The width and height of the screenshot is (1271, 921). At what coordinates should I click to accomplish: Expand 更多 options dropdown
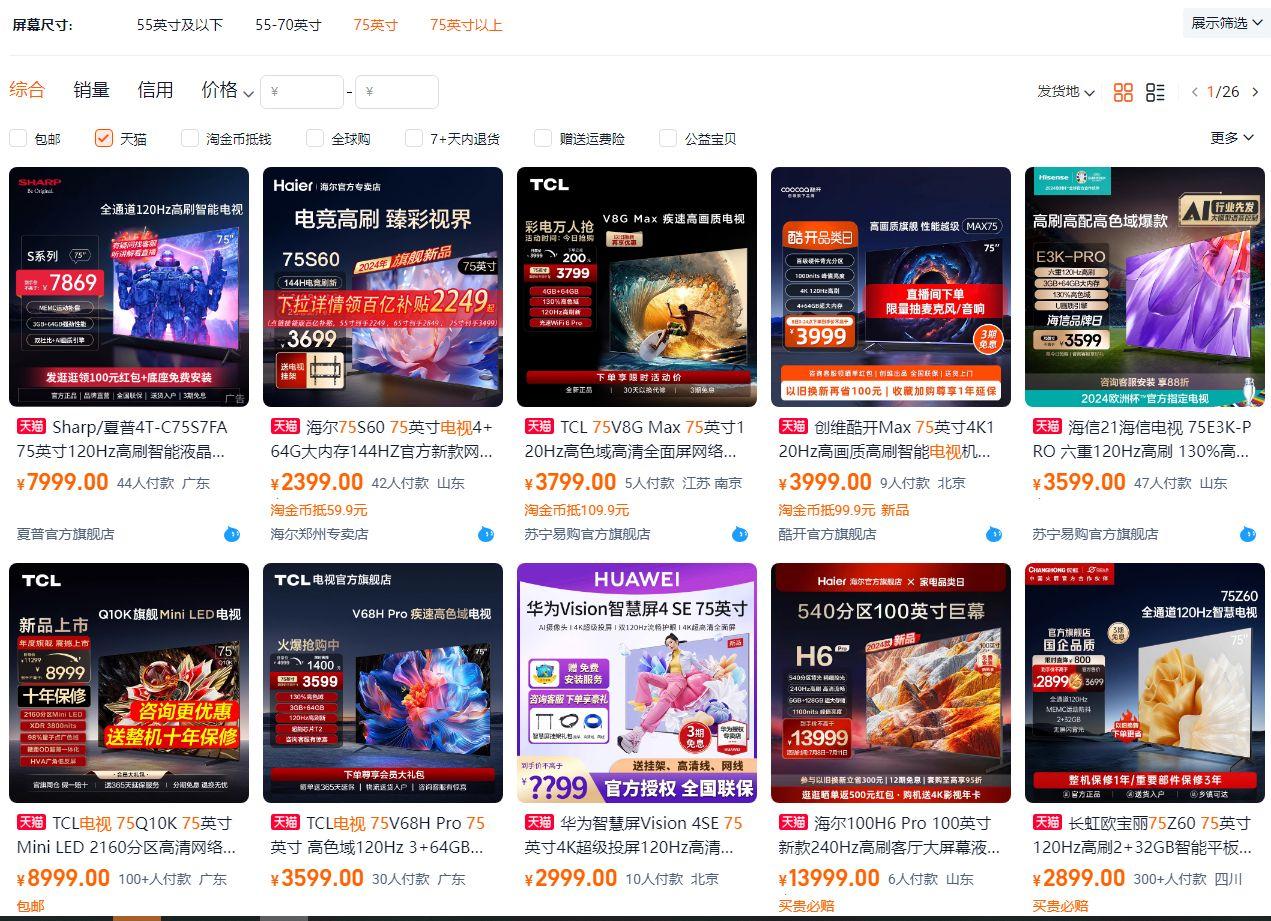1233,137
